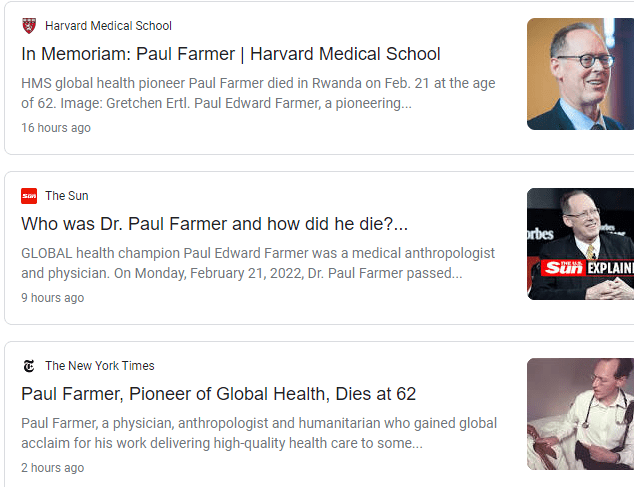The image size is (634, 487).
Task: Open 'In Memoriam: Paul Farmer' headline
Action: (231, 54)
